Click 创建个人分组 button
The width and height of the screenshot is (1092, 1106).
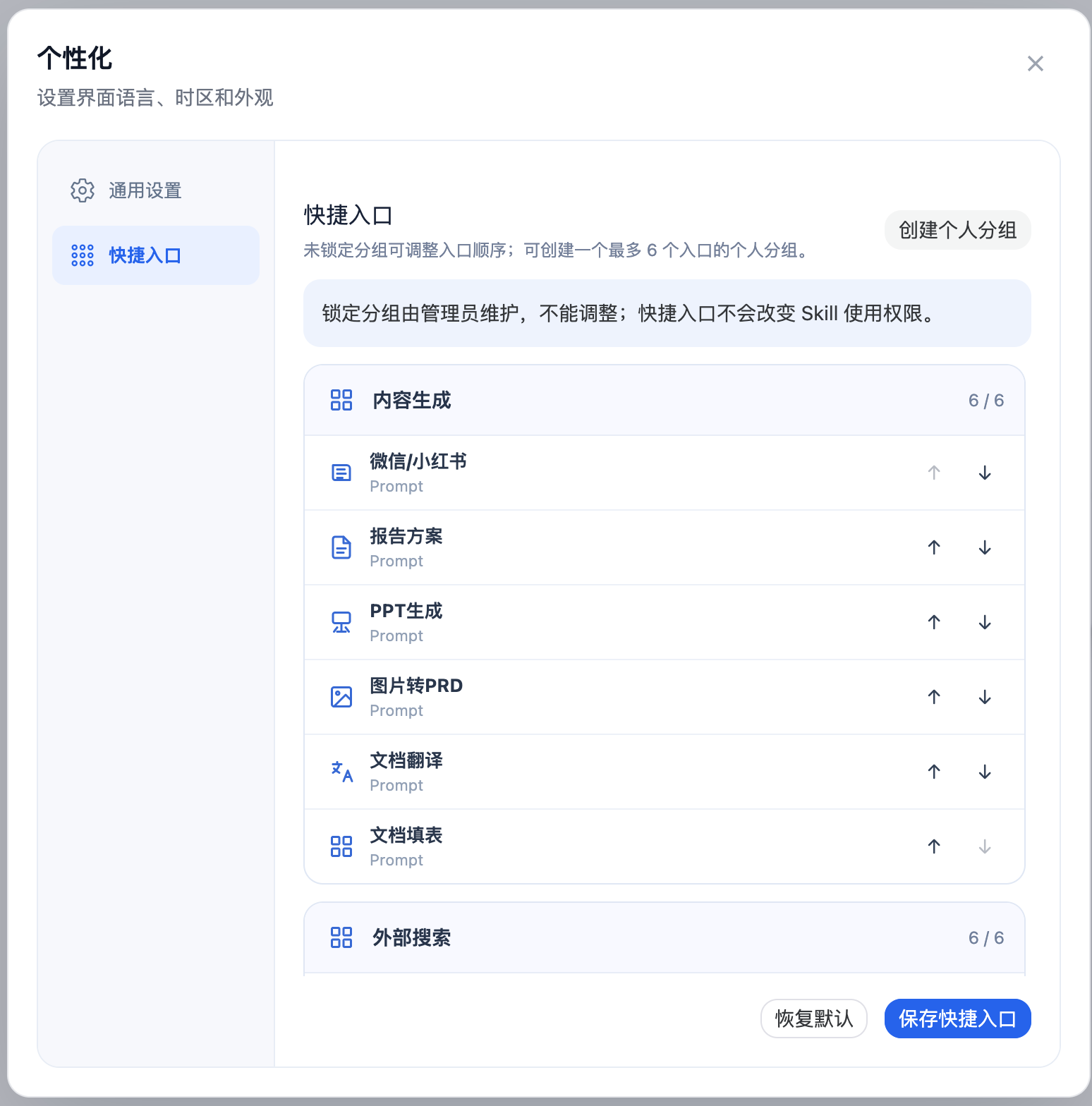pyautogui.click(x=958, y=230)
